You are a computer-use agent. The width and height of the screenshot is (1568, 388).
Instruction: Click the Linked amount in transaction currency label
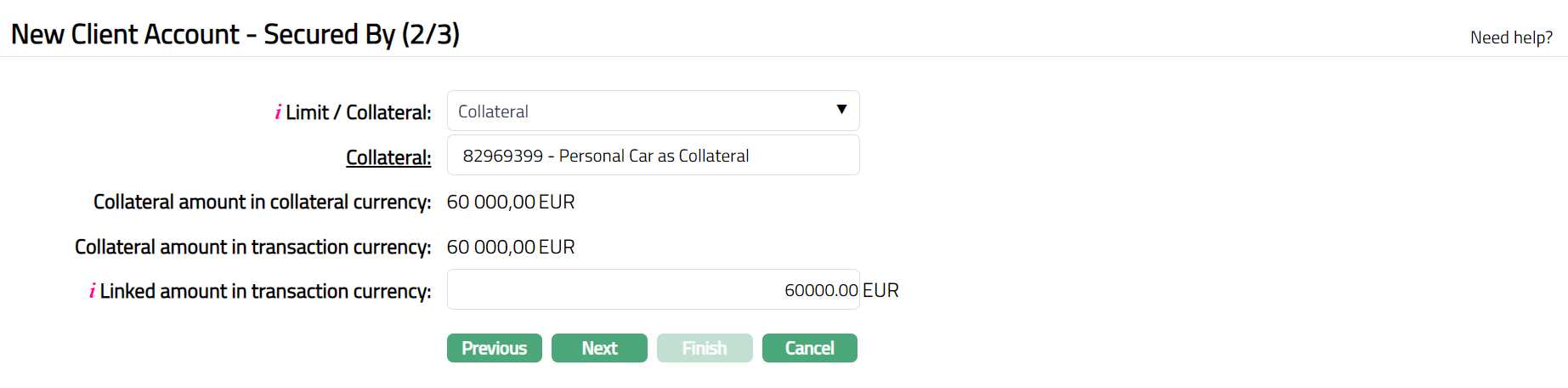265,292
